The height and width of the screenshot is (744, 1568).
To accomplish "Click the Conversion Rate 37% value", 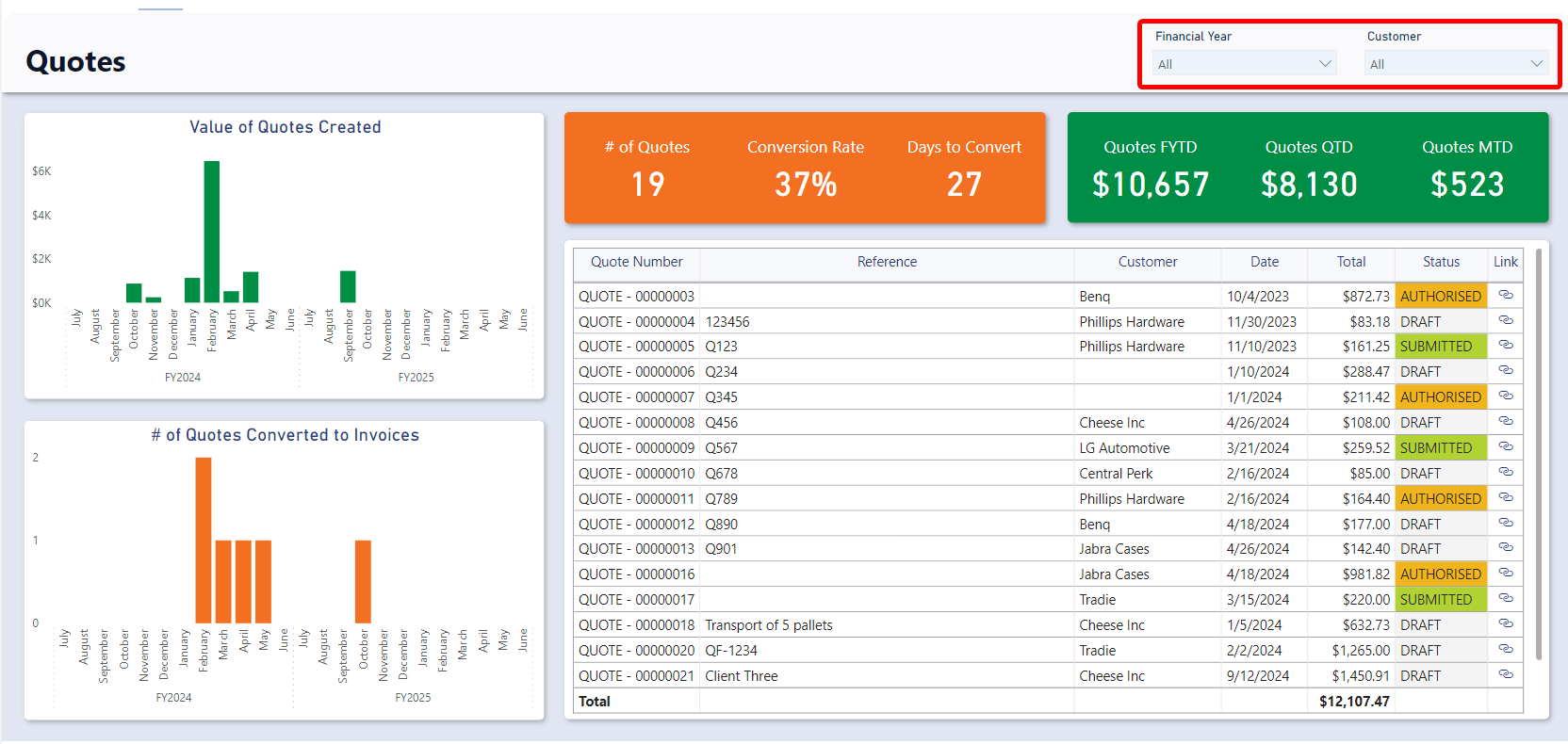I will [x=806, y=184].
